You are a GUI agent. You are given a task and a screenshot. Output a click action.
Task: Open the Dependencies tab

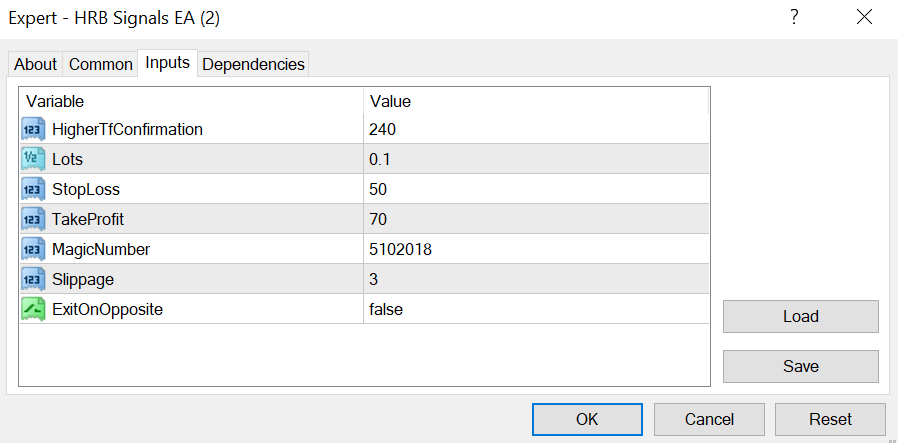(253, 64)
